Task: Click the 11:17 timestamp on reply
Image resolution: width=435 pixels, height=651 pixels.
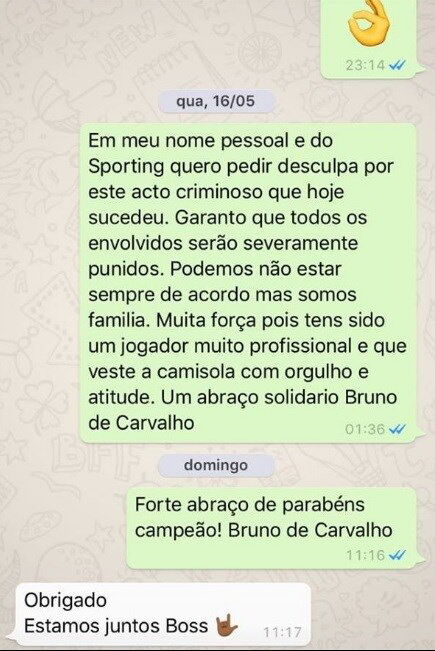Action: [x=282, y=632]
